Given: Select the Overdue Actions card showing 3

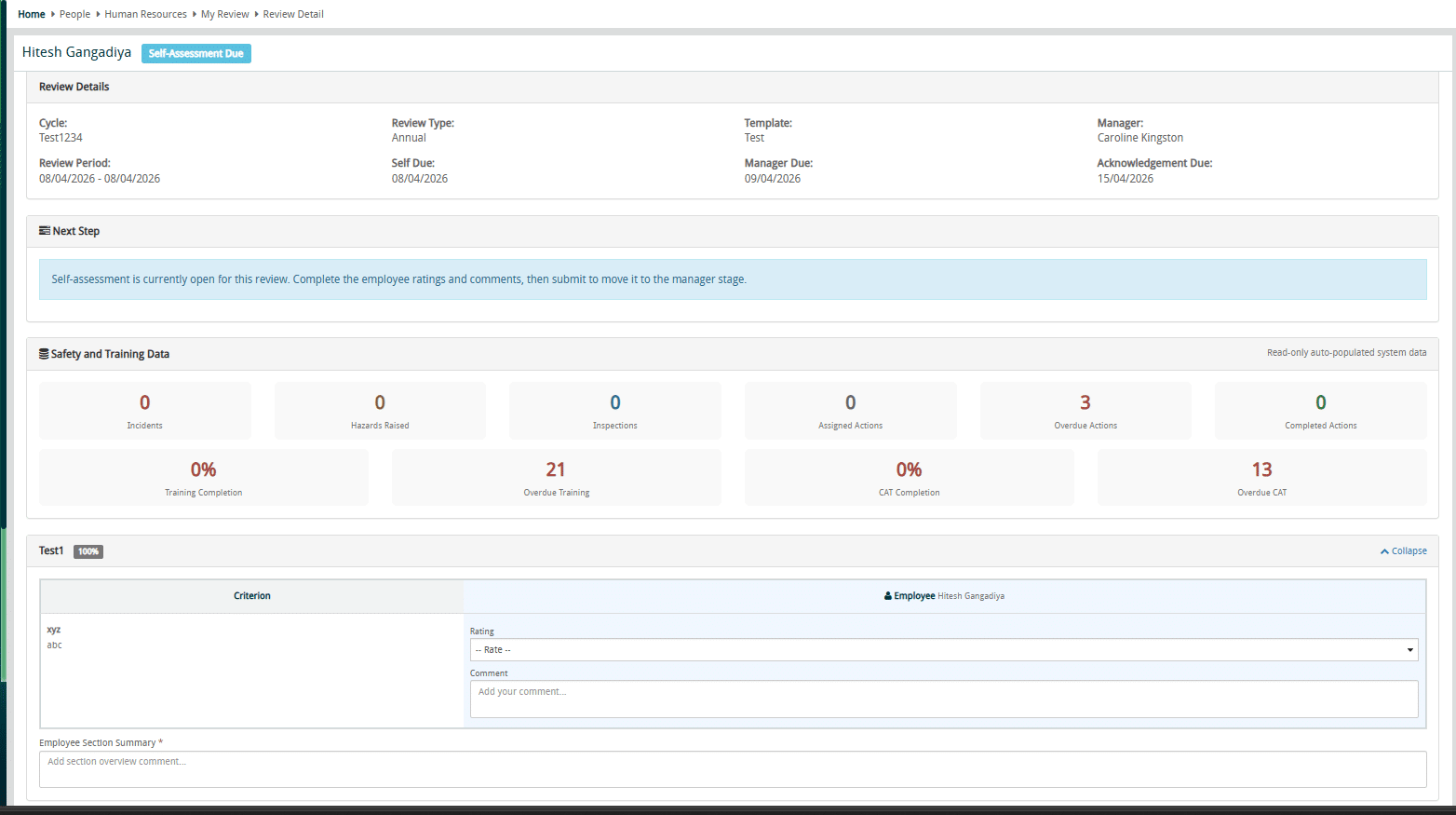Looking at the screenshot, I should pos(1085,411).
